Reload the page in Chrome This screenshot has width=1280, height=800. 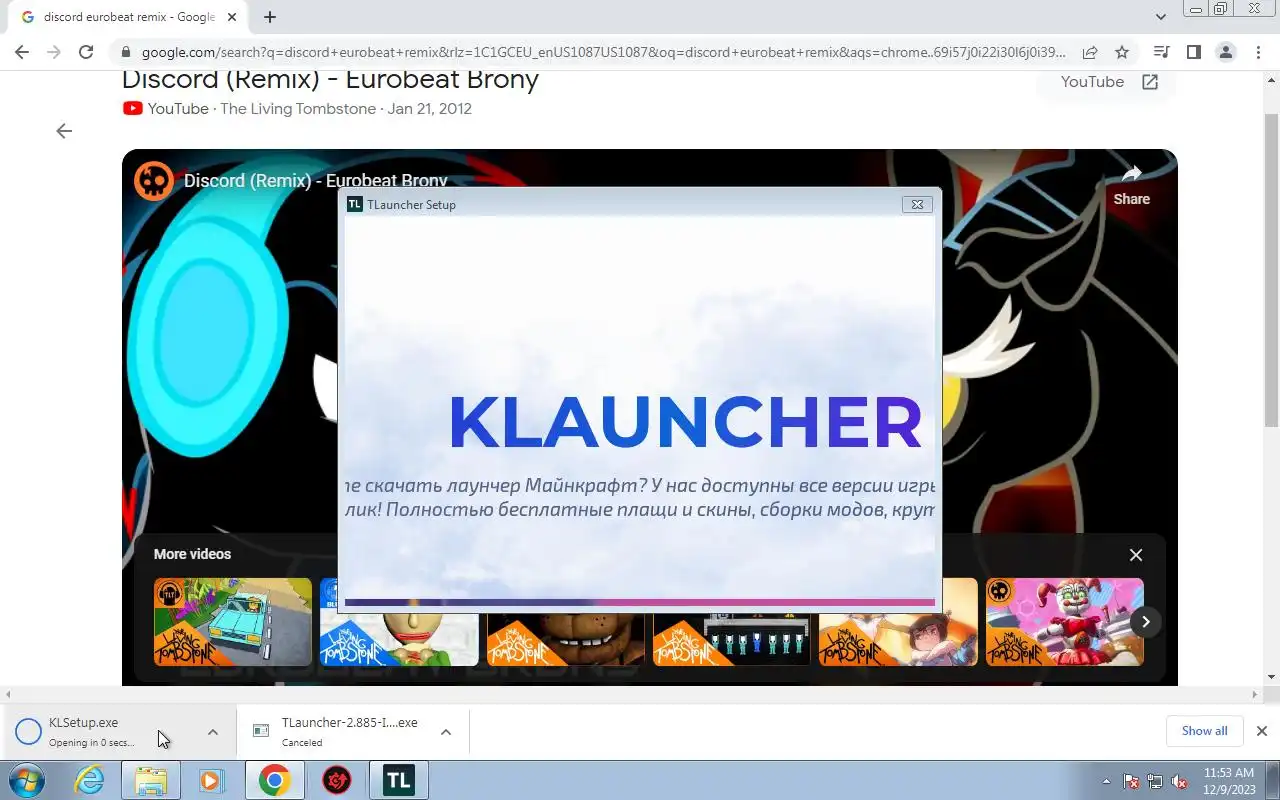(86, 52)
